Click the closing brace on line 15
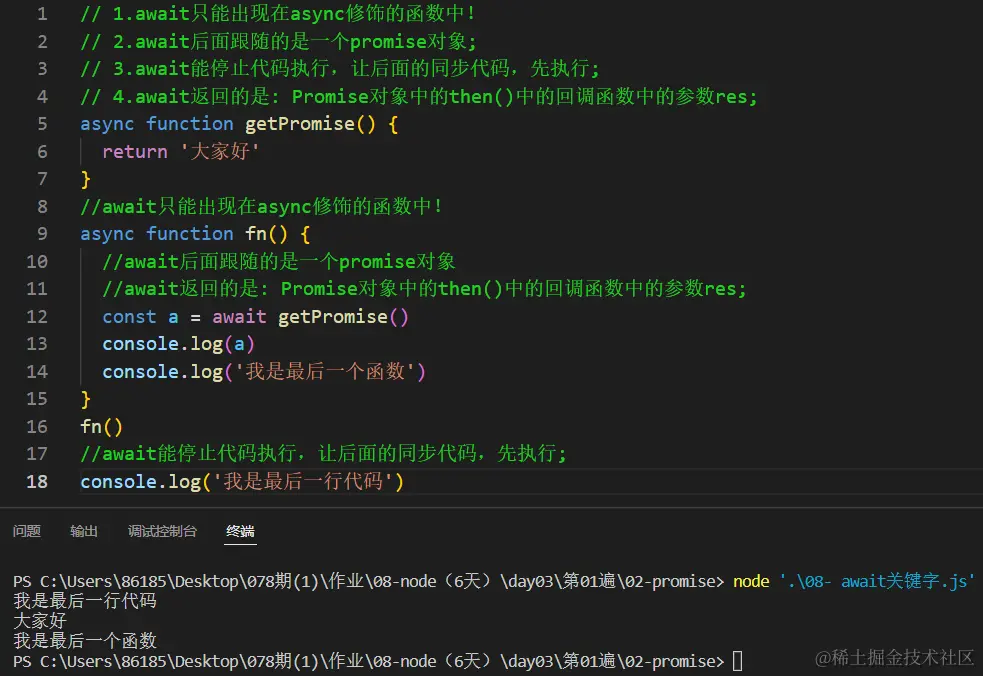 pos(86,399)
